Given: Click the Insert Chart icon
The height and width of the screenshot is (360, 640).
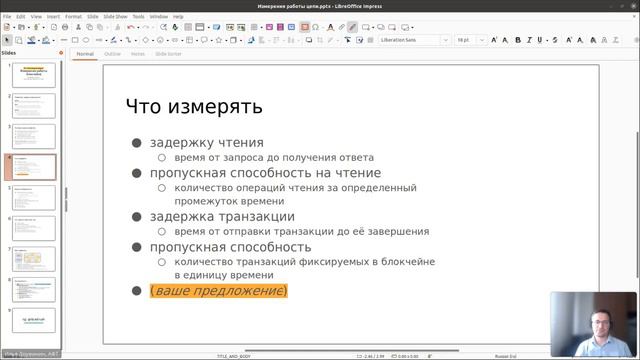Looking at the screenshot, I should coord(291,27).
